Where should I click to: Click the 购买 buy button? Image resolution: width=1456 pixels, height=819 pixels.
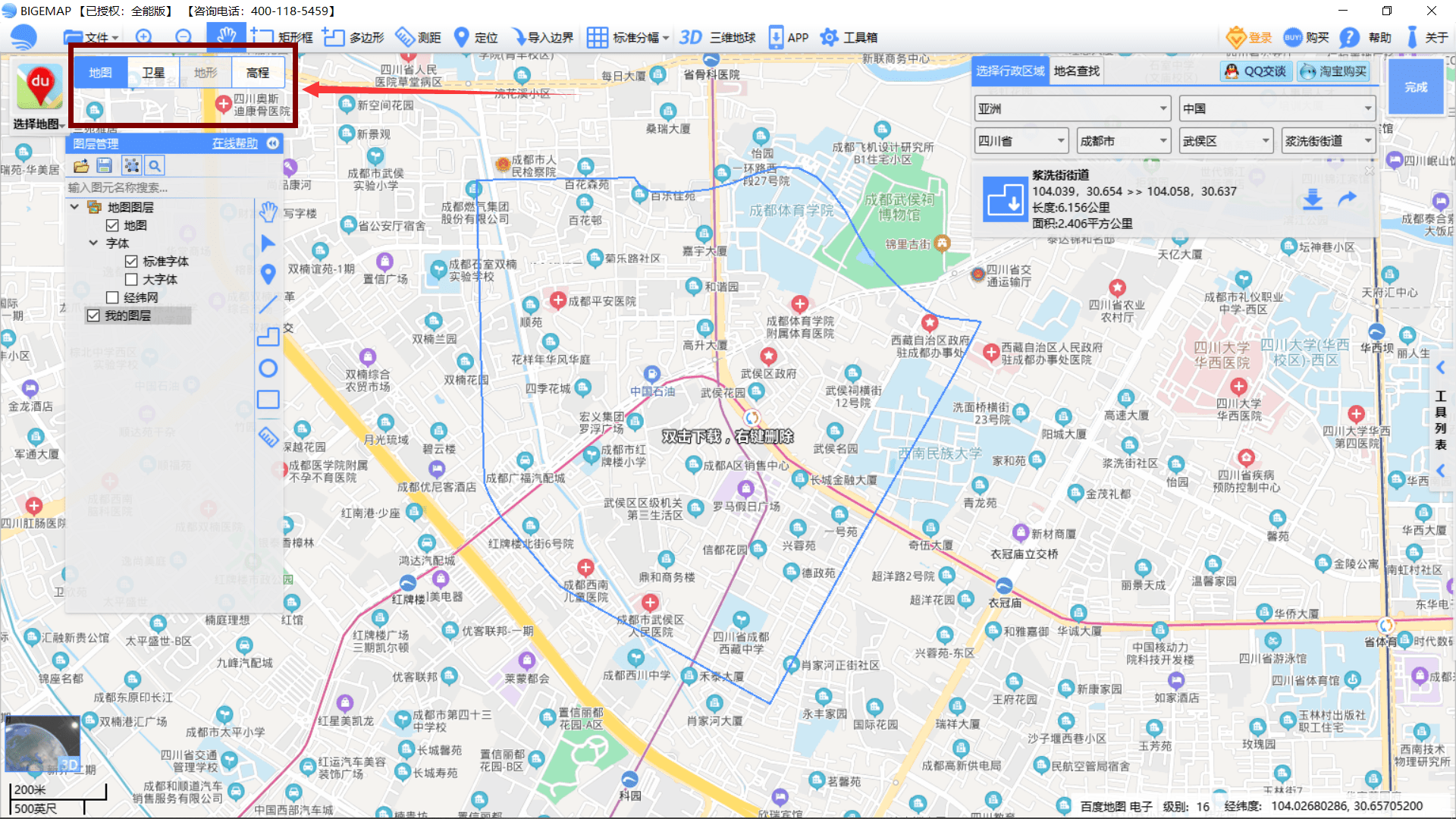[x=1306, y=37]
